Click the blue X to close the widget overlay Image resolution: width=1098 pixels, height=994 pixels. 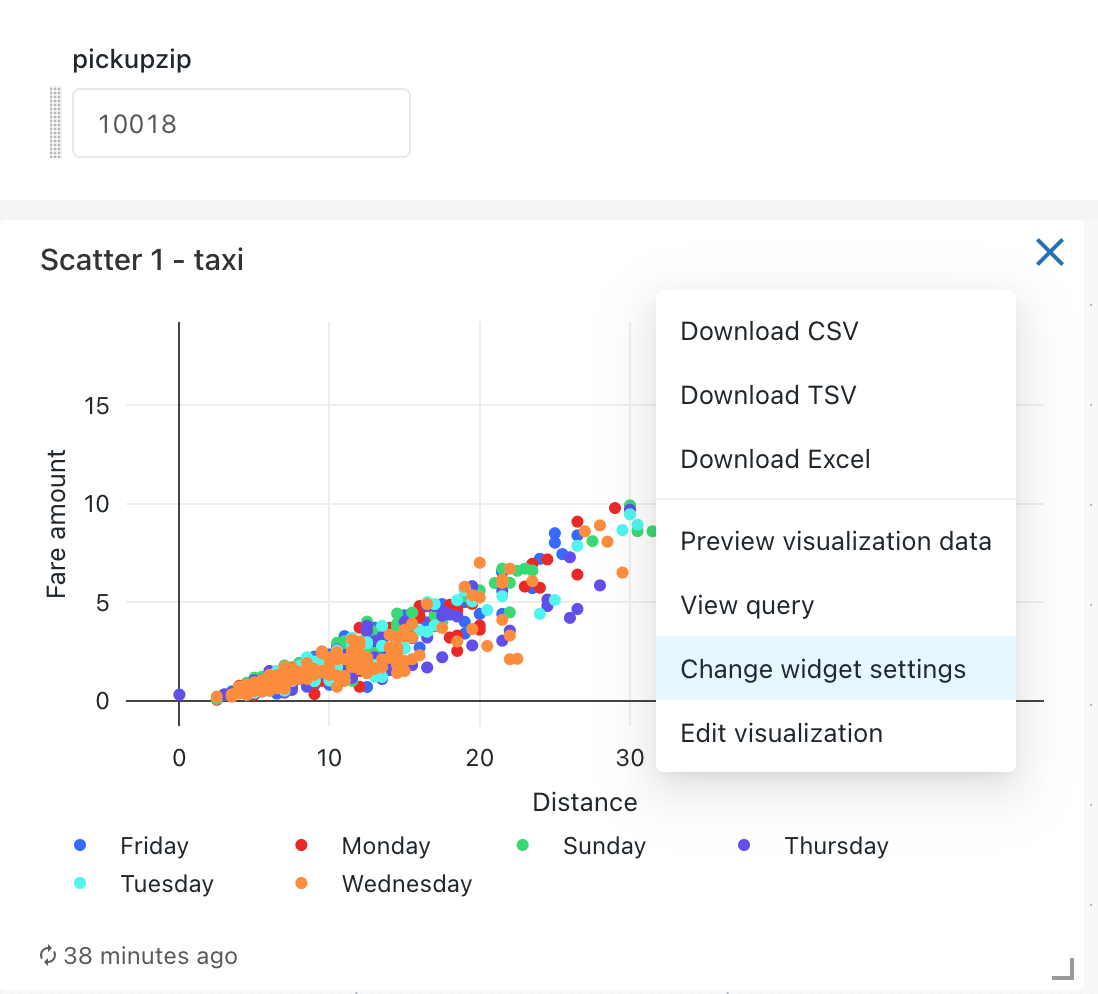click(1049, 253)
